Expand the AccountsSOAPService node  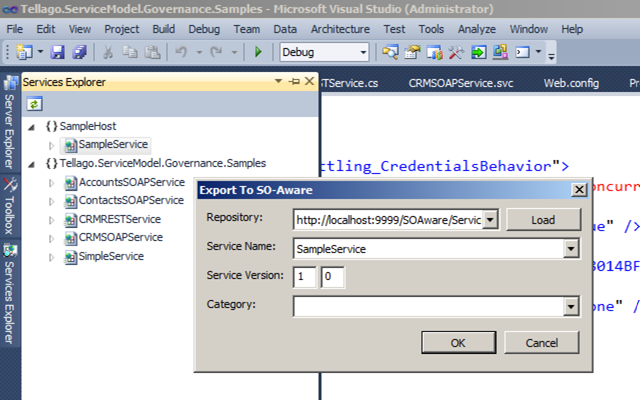click(x=51, y=183)
